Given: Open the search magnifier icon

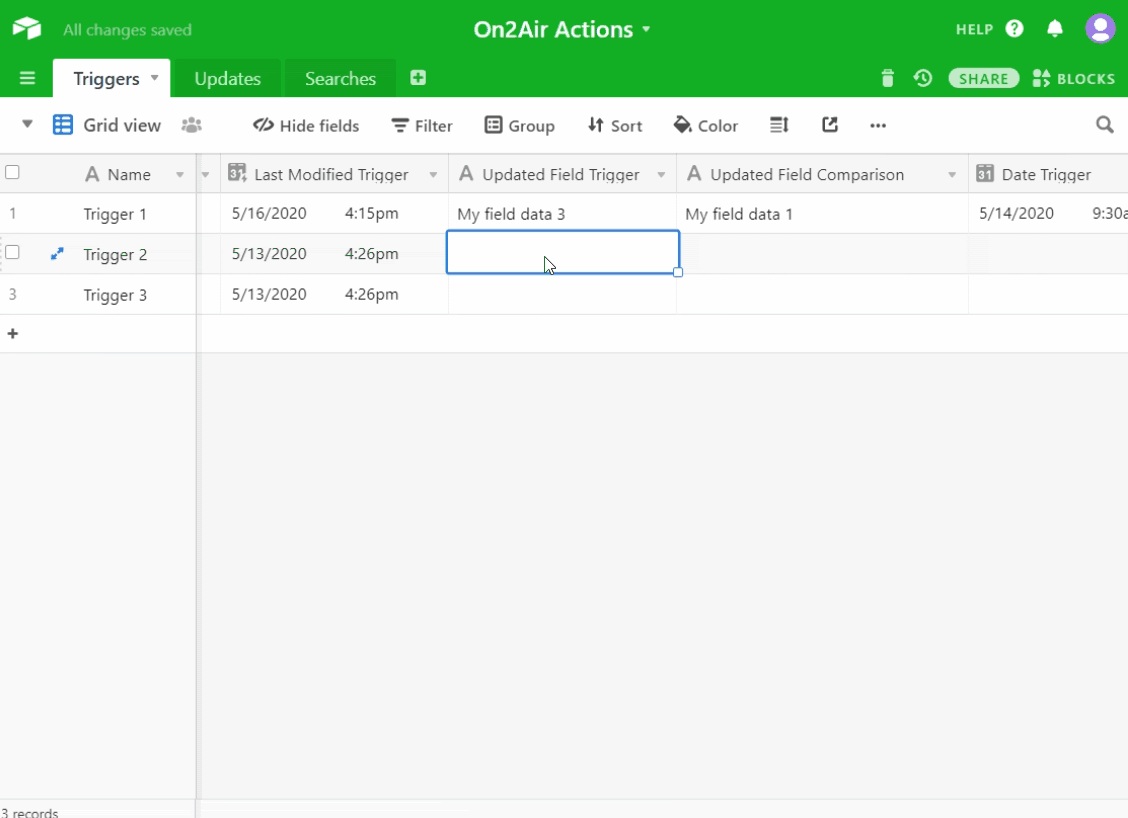Looking at the screenshot, I should tap(1104, 125).
